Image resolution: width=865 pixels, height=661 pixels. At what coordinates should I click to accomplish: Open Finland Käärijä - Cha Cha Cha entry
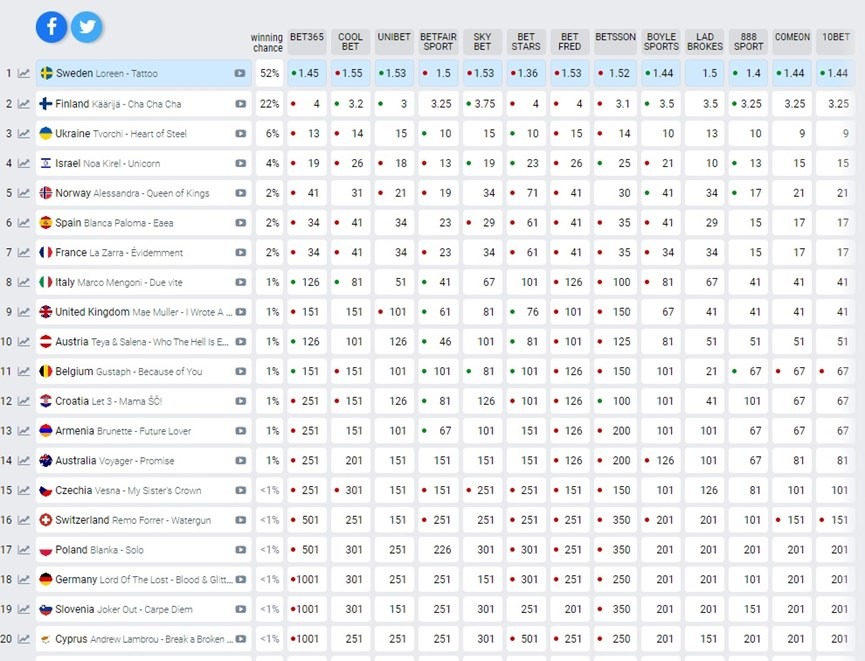point(143,104)
